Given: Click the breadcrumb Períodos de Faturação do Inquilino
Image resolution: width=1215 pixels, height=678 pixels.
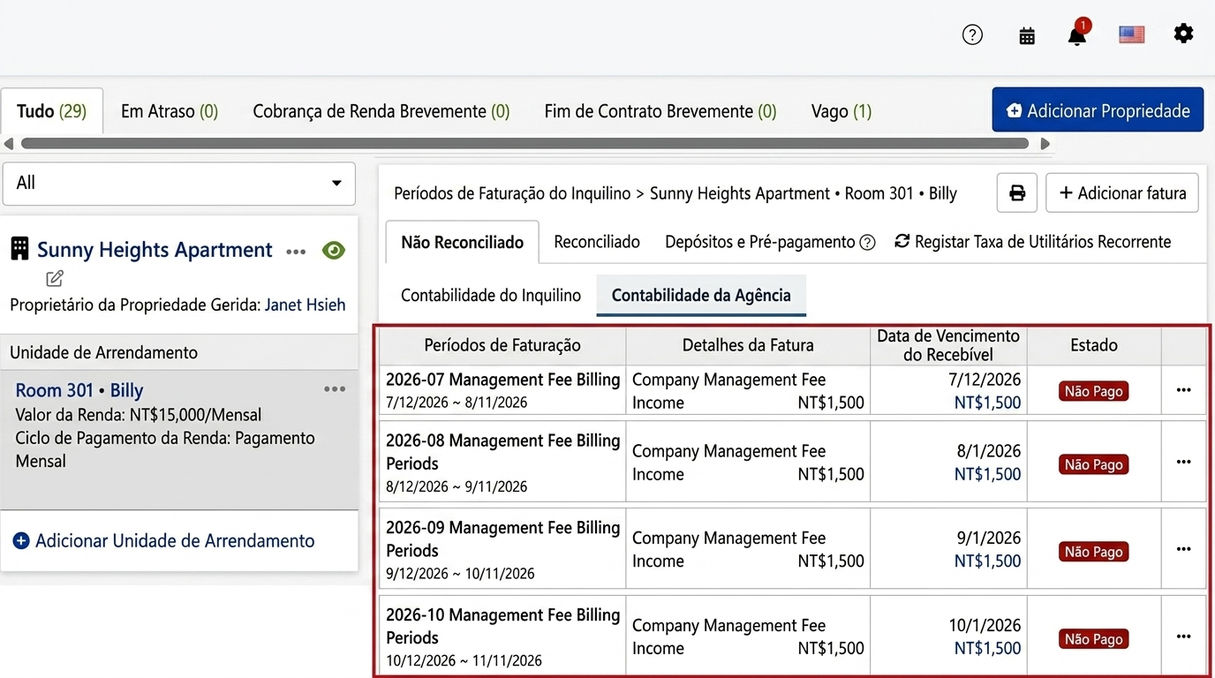Looking at the screenshot, I should pos(512,193).
